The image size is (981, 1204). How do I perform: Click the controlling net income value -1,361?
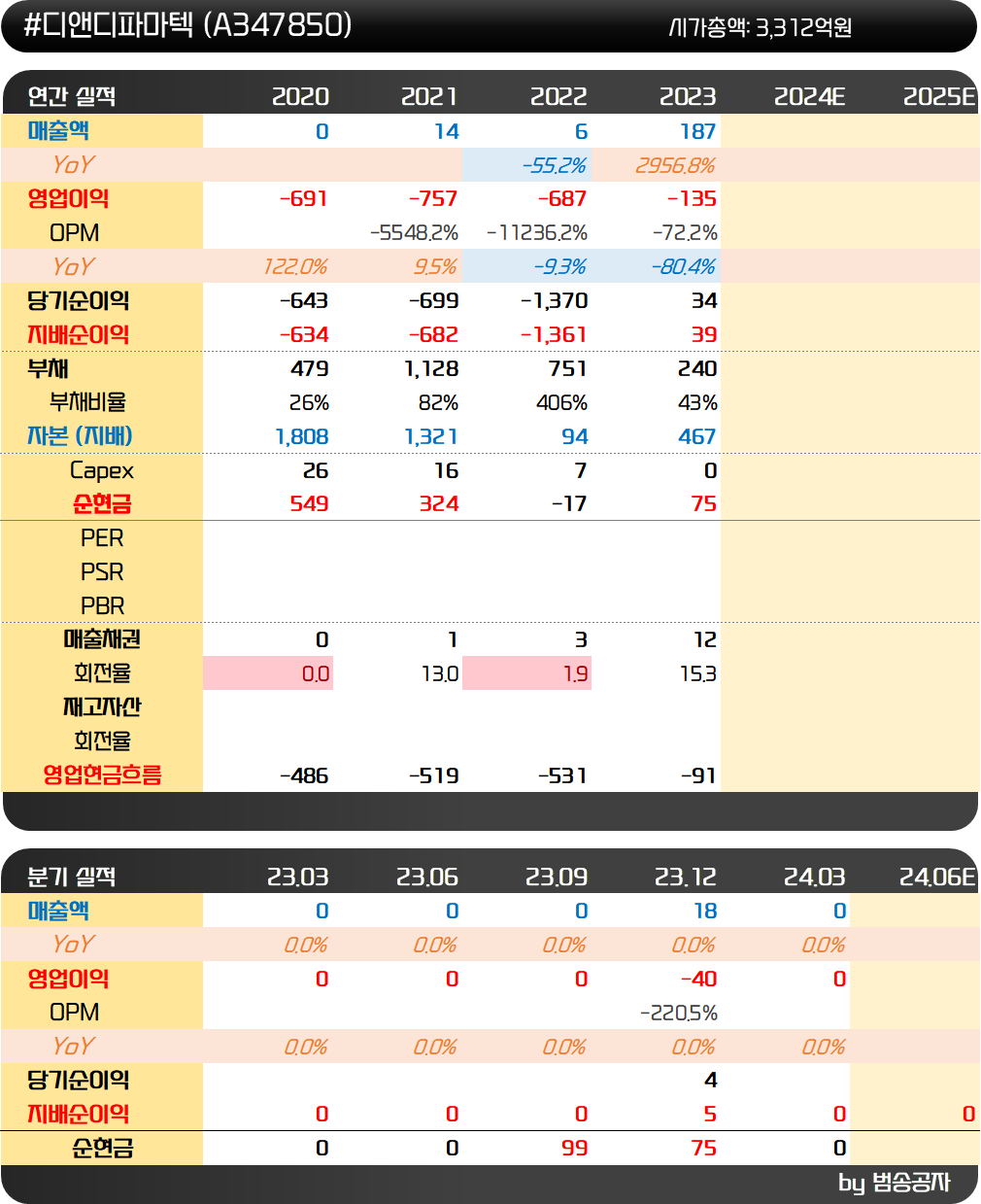555,334
